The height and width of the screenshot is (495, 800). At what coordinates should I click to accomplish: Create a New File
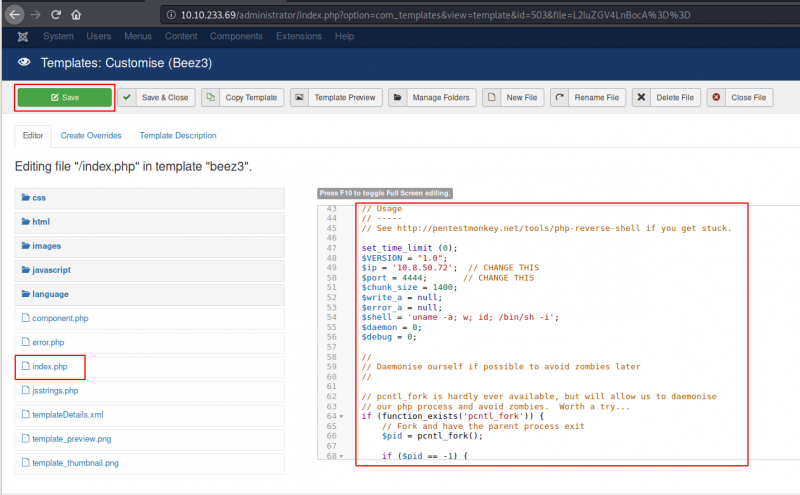click(513, 97)
